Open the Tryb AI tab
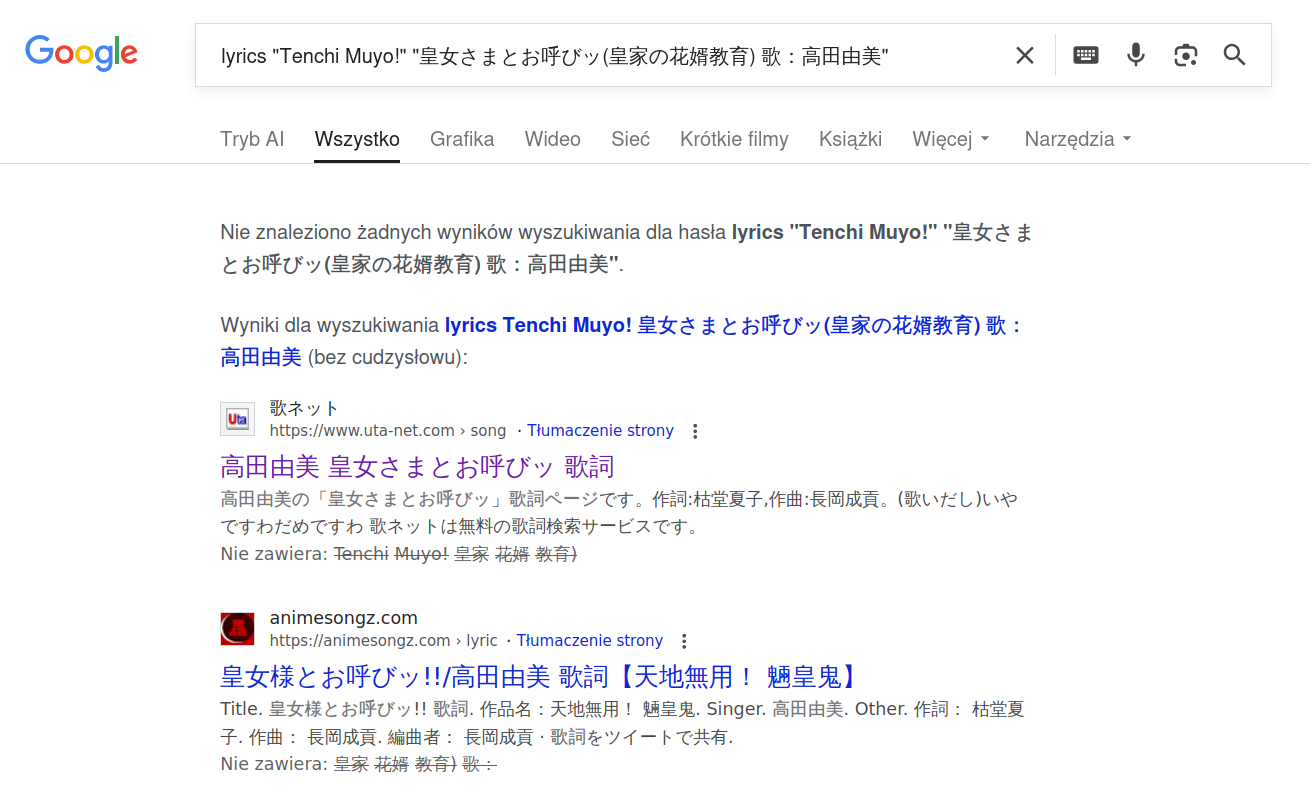Viewport: 1310px width, 798px height. click(252, 139)
